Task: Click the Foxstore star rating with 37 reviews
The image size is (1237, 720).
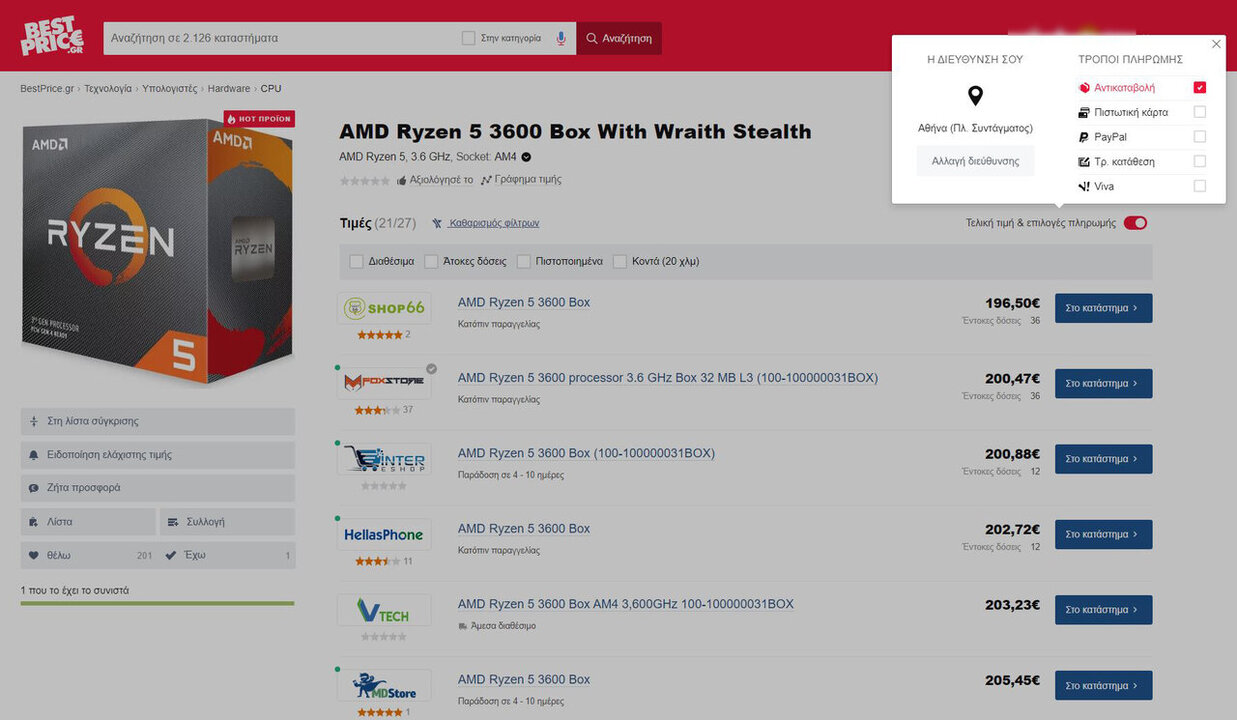Action: click(x=377, y=410)
